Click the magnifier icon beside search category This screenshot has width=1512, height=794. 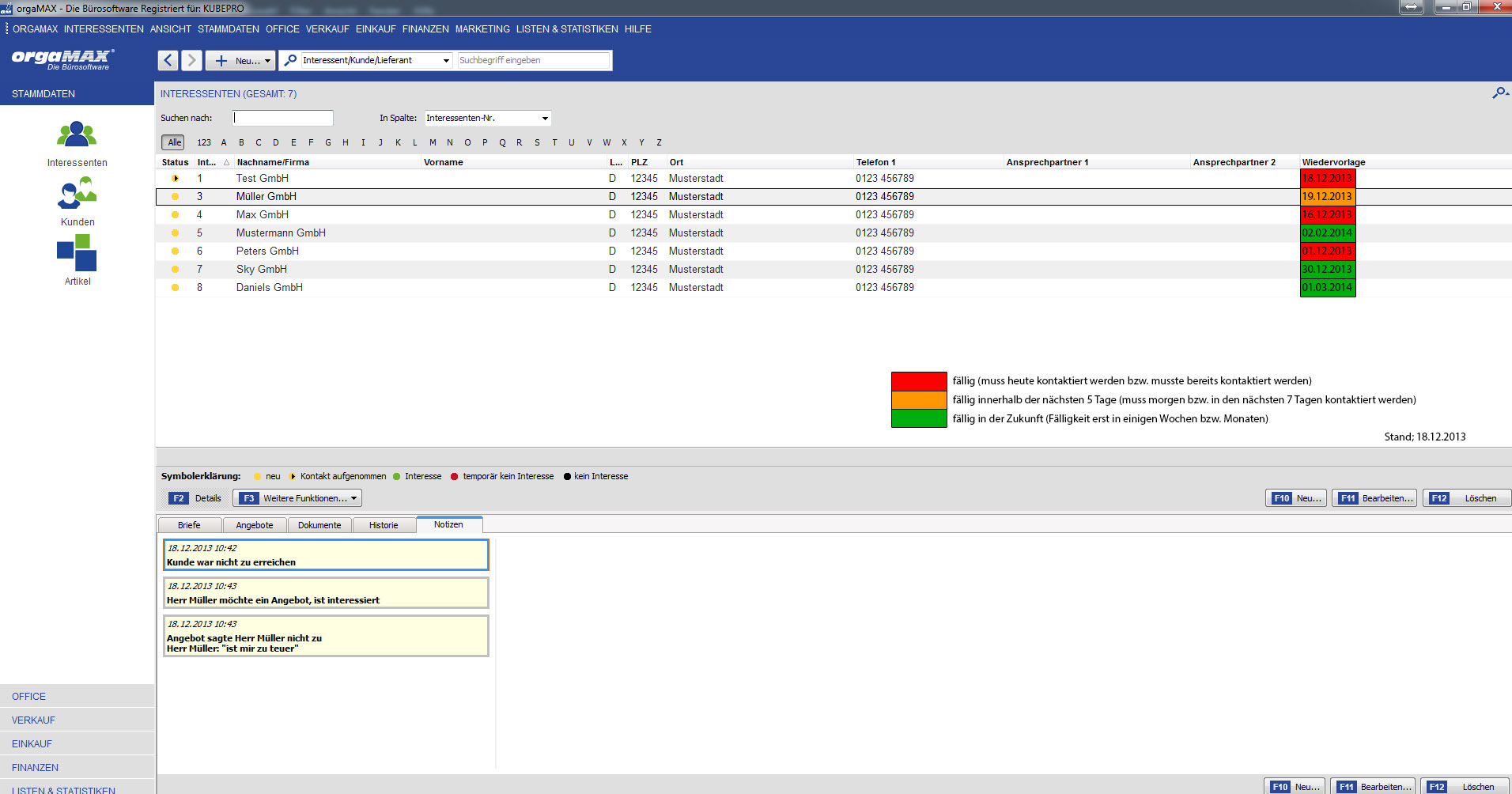(291, 60)
